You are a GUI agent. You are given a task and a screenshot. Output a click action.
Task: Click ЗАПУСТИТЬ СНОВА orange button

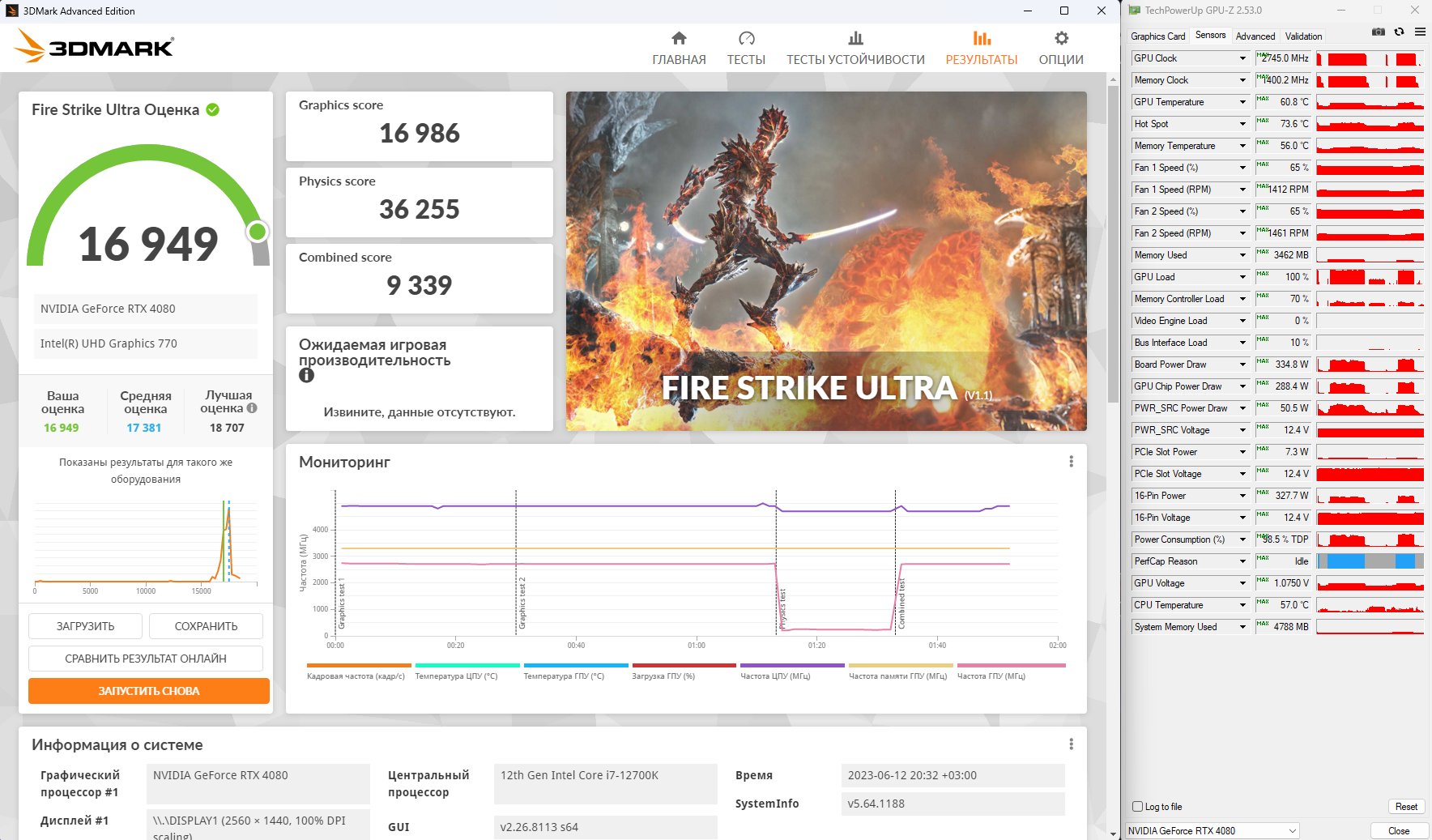pos(149,691)
